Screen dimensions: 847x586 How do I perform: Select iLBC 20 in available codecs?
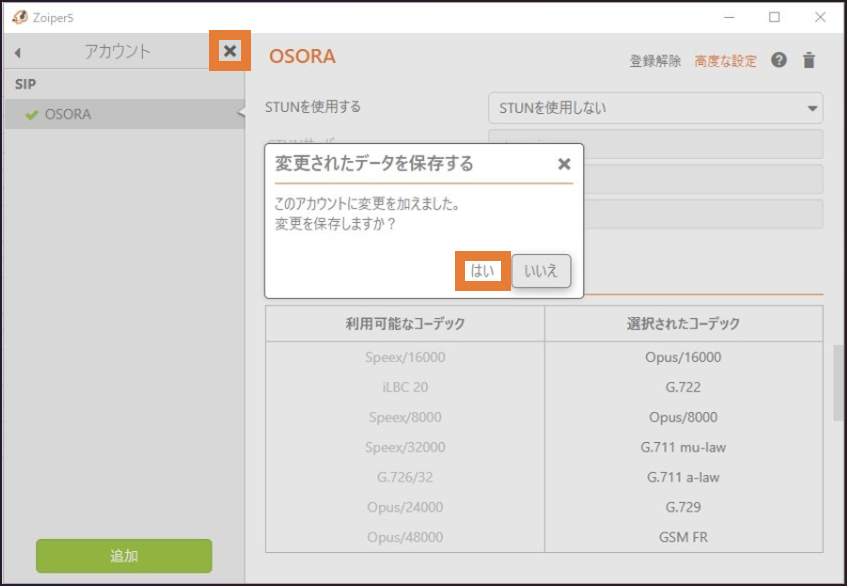(405, 387)
